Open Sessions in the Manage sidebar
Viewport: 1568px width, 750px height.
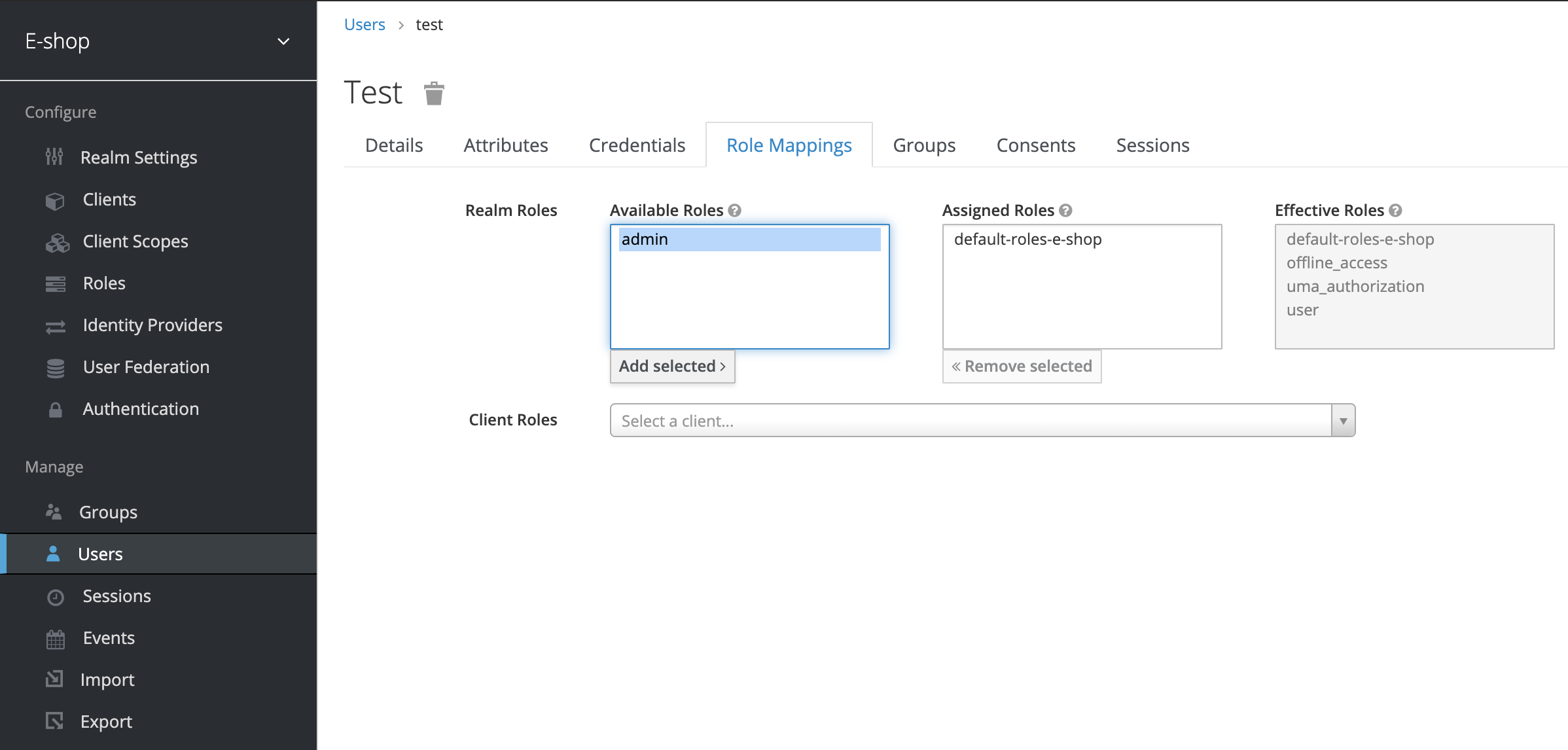click(x=116, y=596)
